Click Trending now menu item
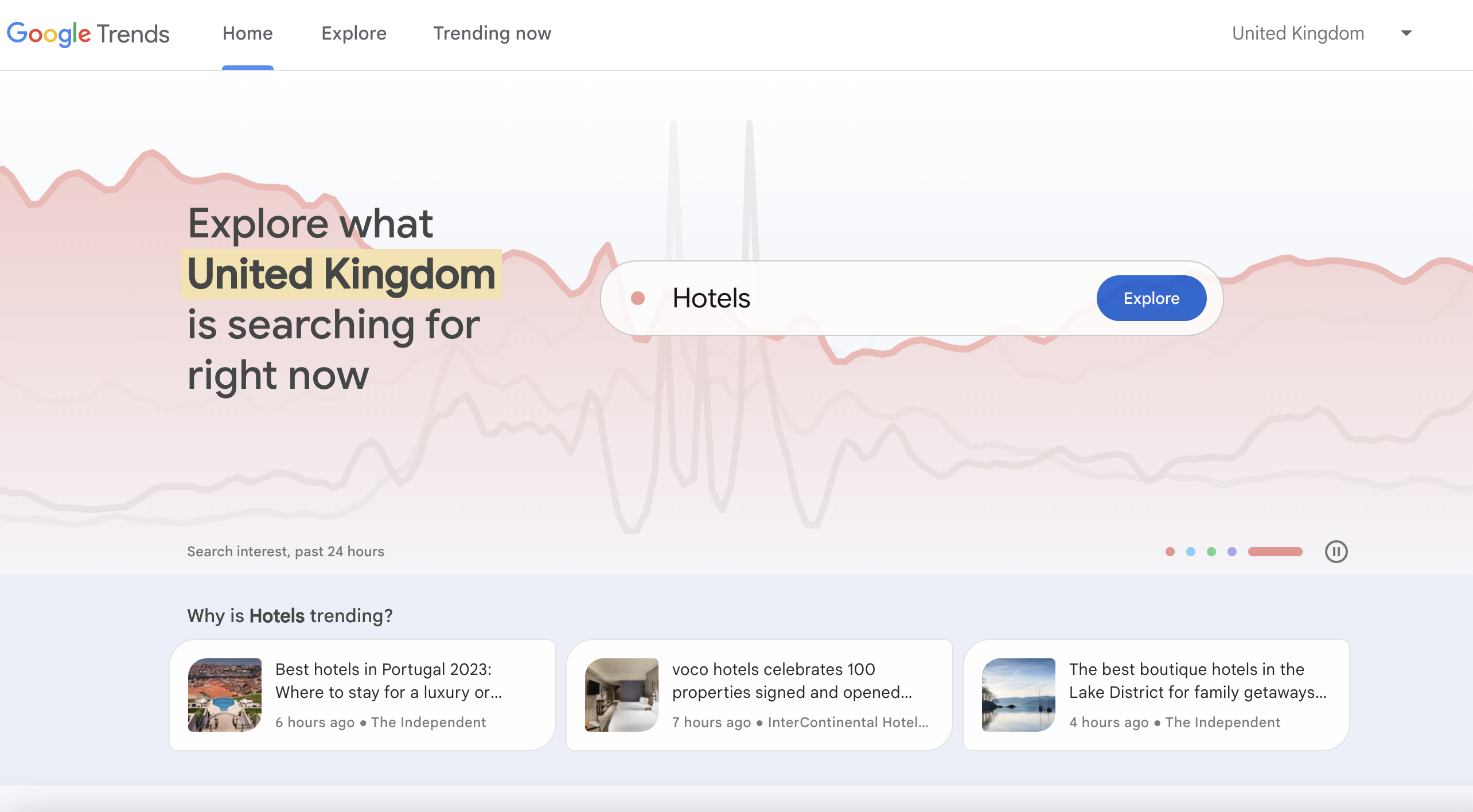 point(493,33)
